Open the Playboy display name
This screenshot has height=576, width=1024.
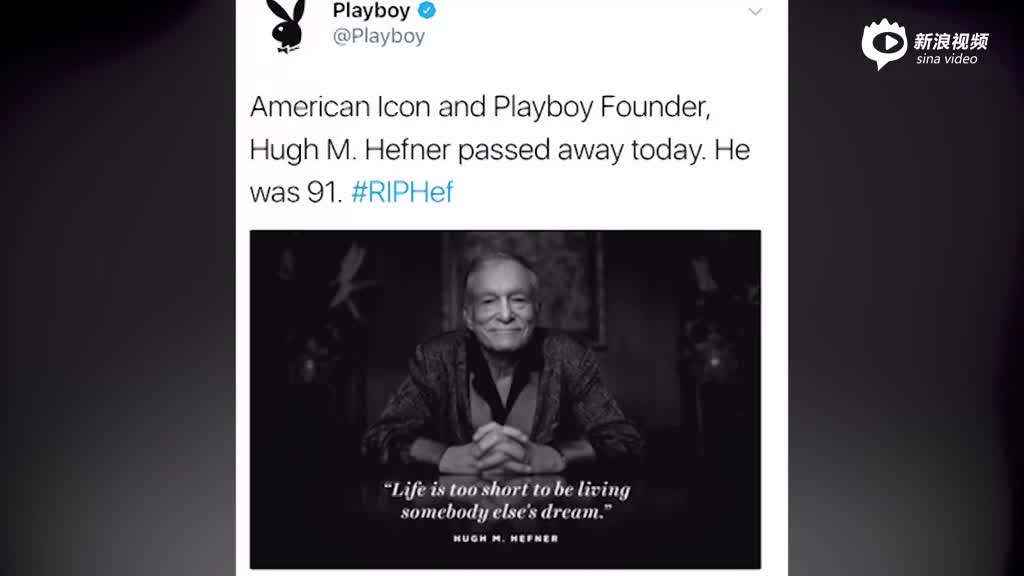pyautogui.click(x=371, y=10)
